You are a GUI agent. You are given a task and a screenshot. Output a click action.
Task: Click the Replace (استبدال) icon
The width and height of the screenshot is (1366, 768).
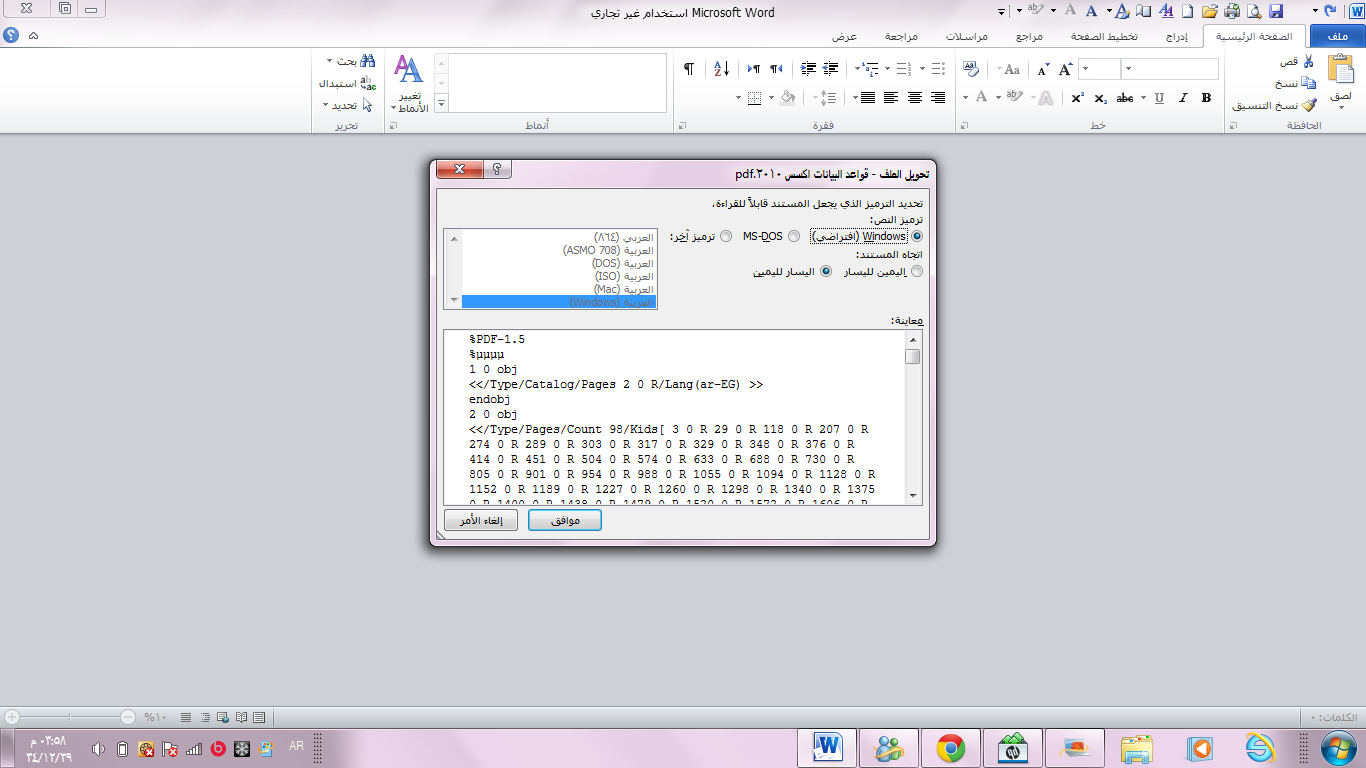[368, 83]
